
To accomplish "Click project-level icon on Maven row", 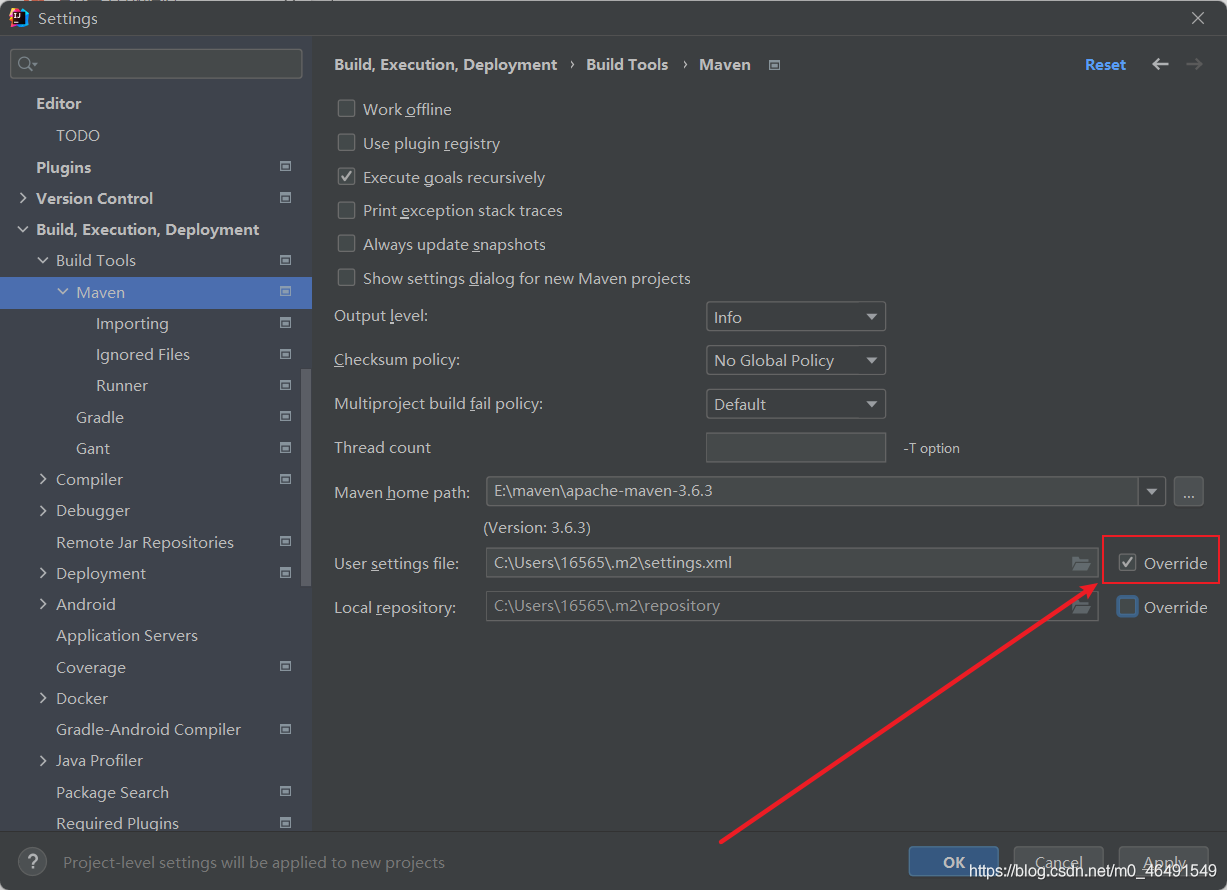I will (285, 292).
